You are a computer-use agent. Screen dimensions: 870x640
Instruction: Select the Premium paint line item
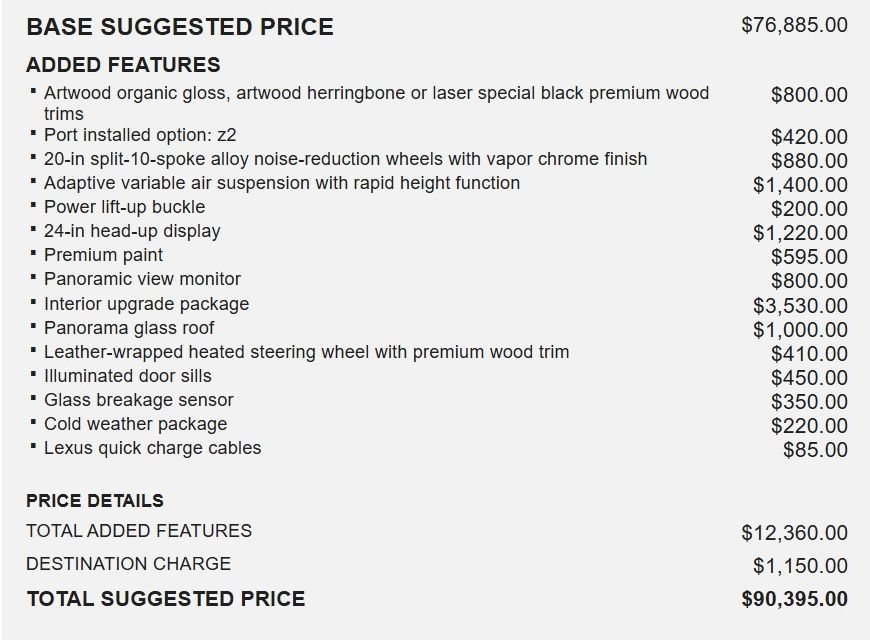coord(103,255)
